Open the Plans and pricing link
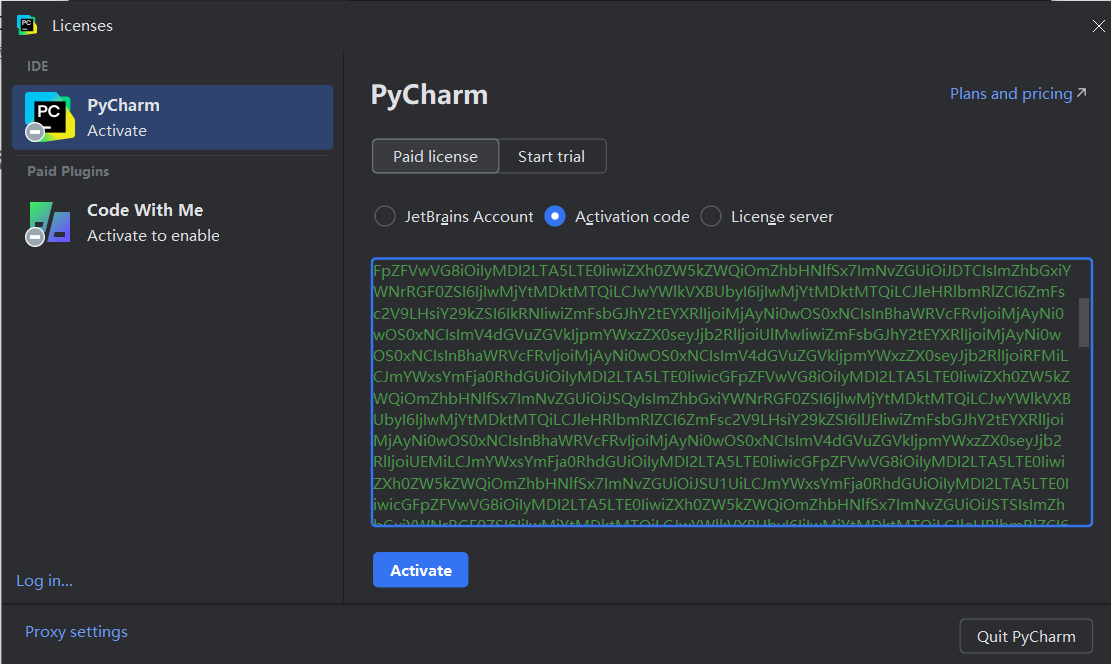 point(1017,94)
